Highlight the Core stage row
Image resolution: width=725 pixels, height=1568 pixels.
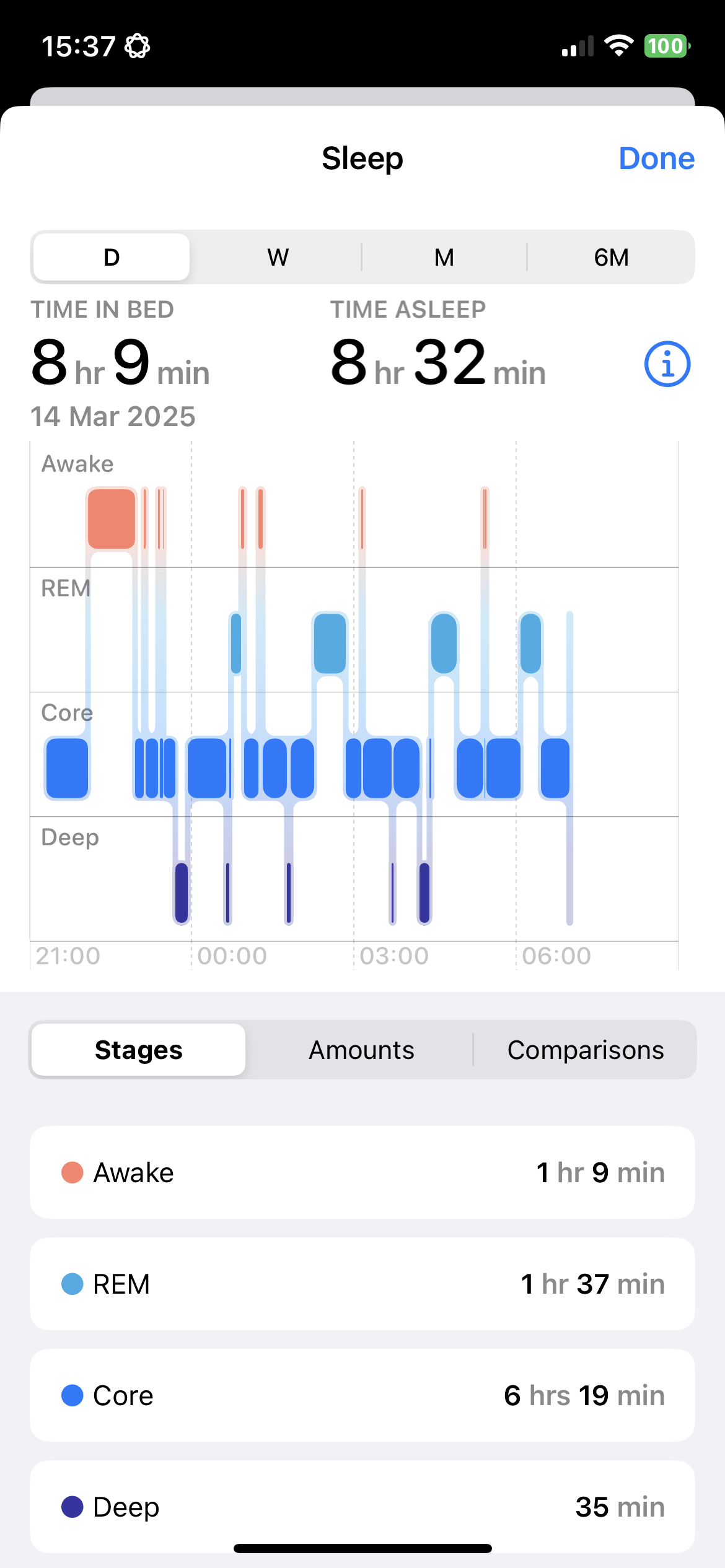[362, 1395]
